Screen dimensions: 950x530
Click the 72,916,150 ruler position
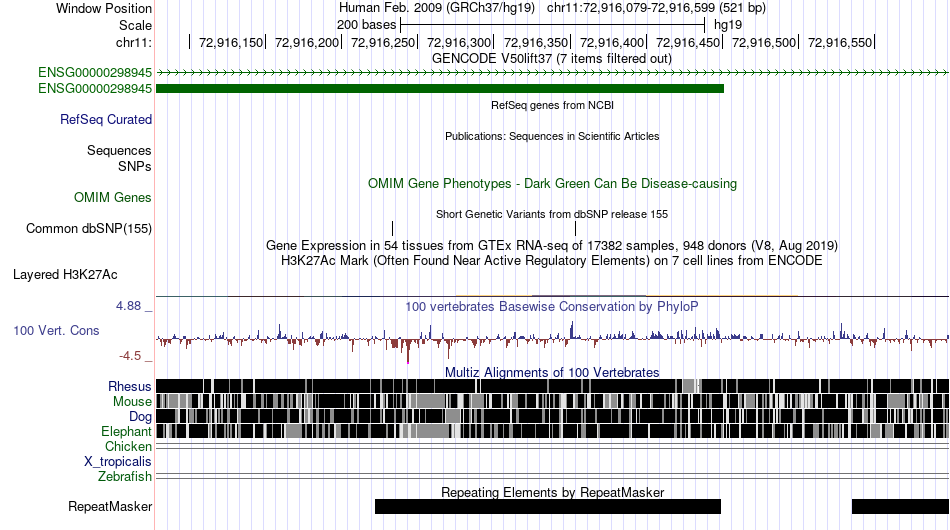(231, 42)
